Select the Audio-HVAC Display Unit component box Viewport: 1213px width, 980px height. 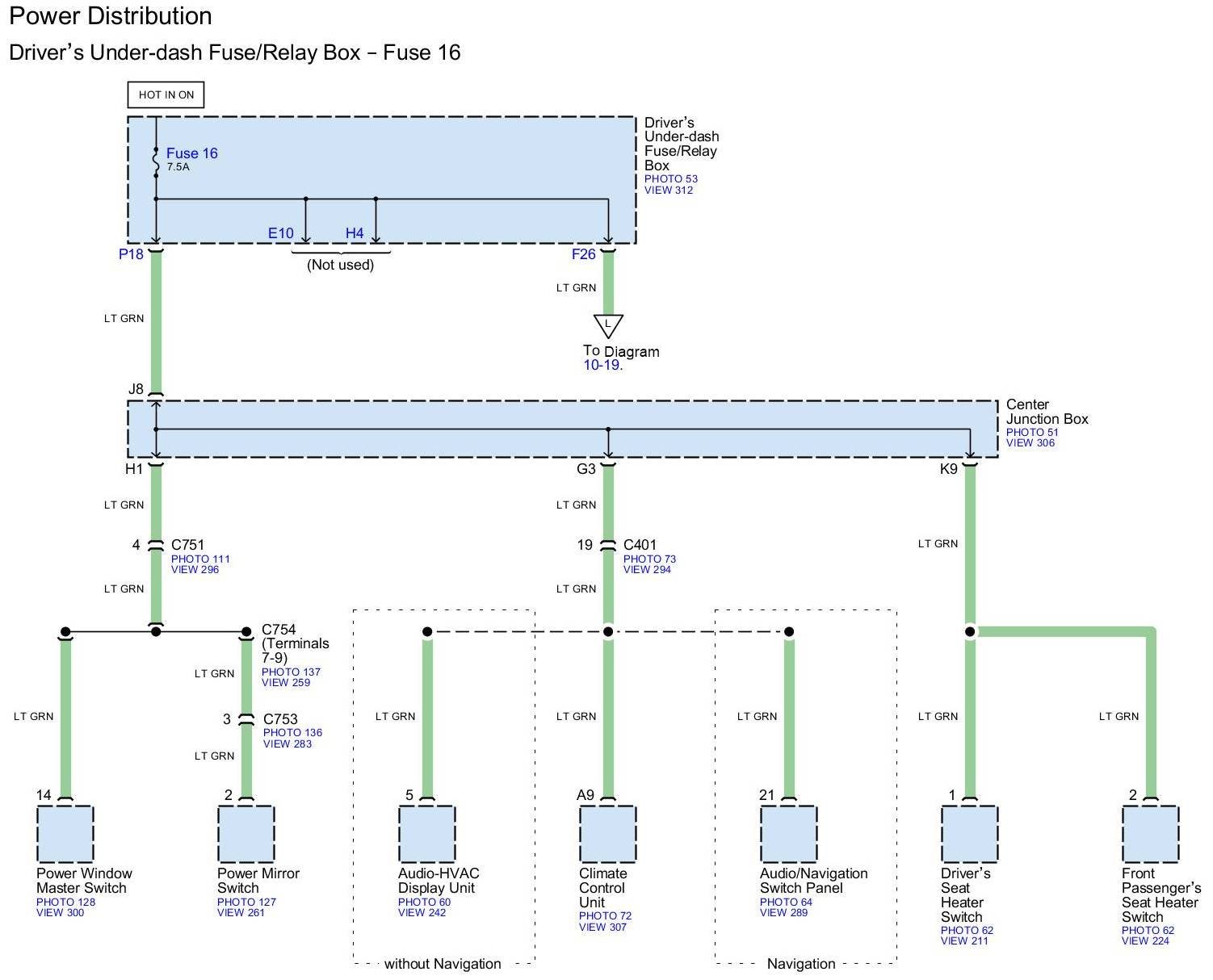[x=427, y=834]
